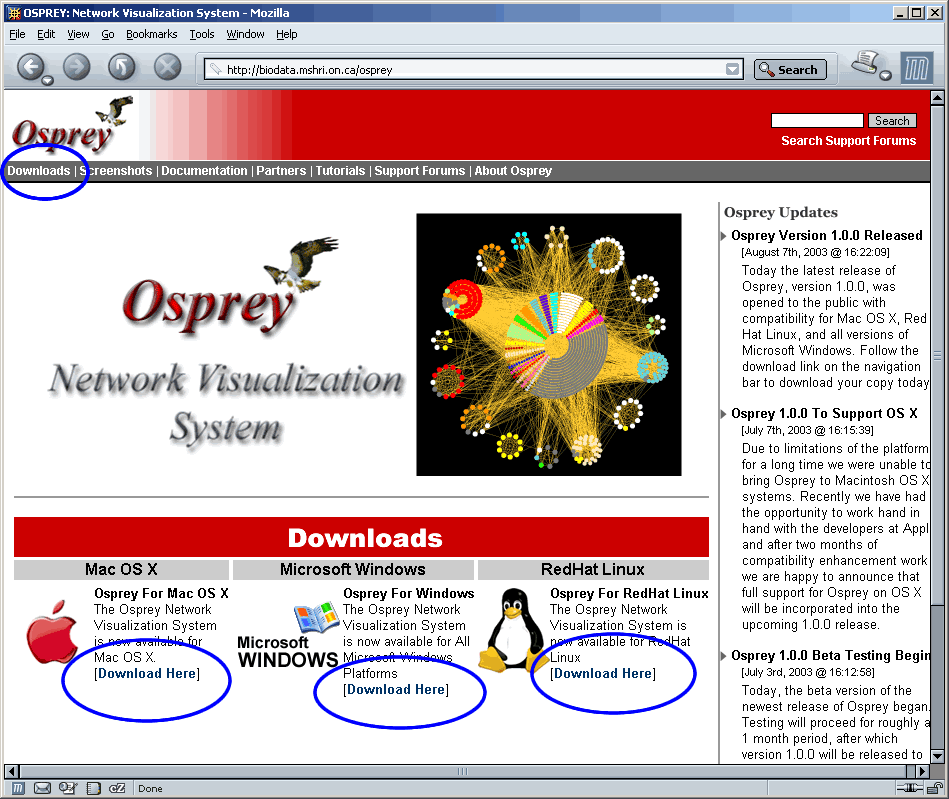Open the Print button dropdown arrow

click(885, 76)
